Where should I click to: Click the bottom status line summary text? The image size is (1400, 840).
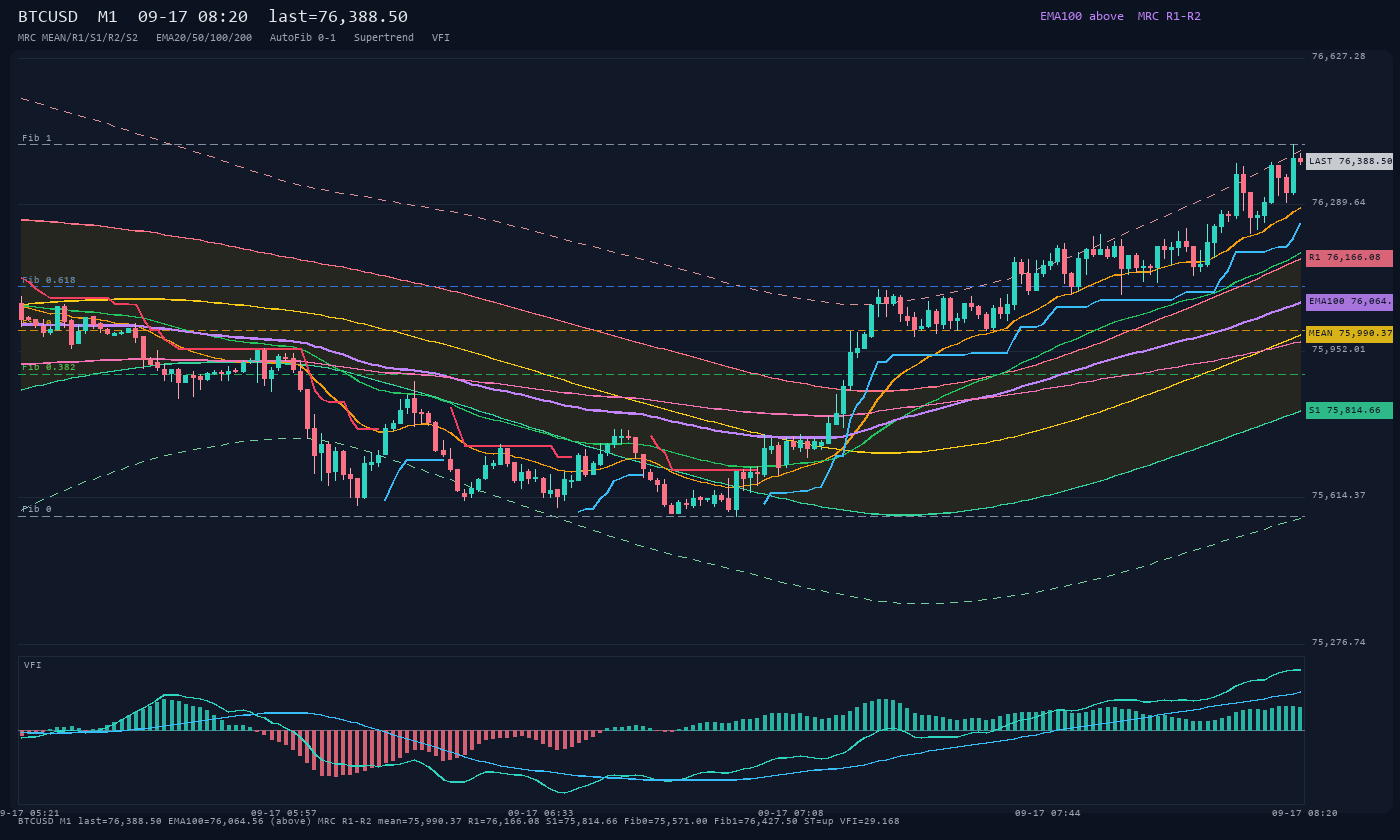click(x=459, y=821)
